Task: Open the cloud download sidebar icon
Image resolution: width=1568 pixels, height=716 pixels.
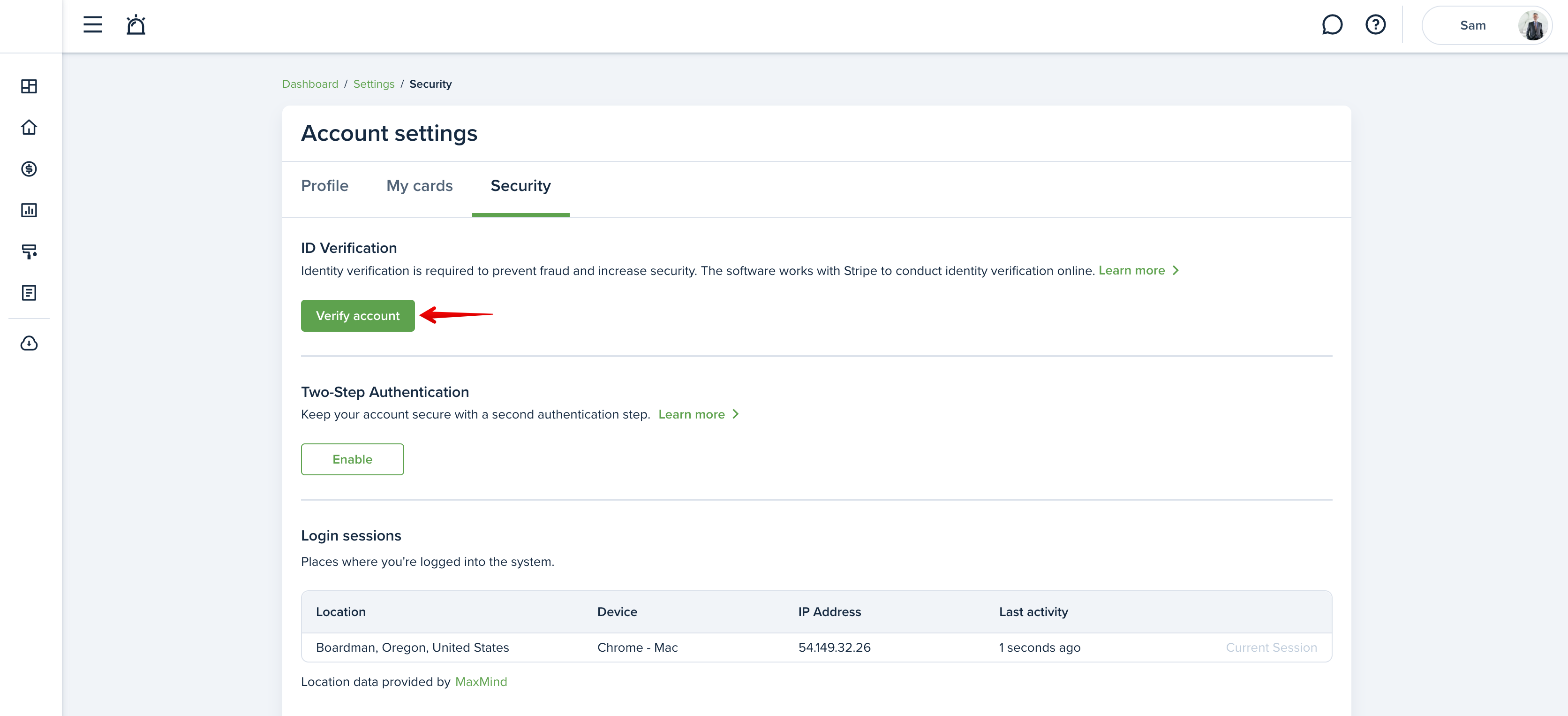Action: click(x=29, y=343)
